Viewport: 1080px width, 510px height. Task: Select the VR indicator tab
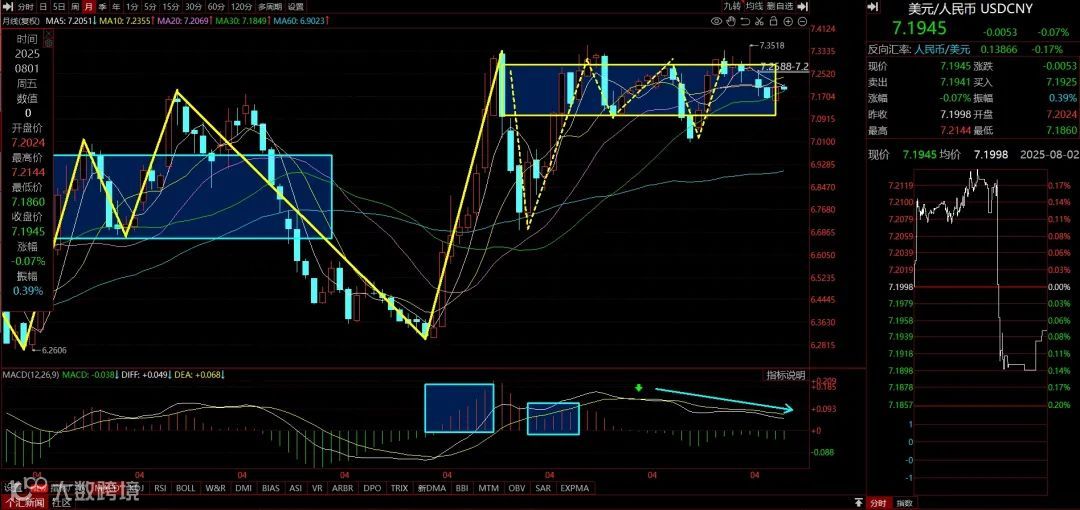pyautogui.click(x=318, y=488)
